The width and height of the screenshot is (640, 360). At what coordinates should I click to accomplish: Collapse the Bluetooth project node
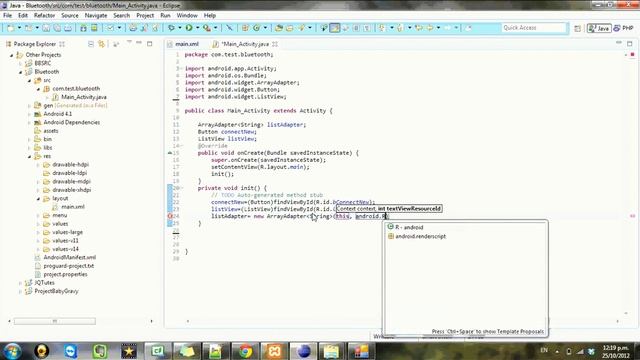(20, 72)
